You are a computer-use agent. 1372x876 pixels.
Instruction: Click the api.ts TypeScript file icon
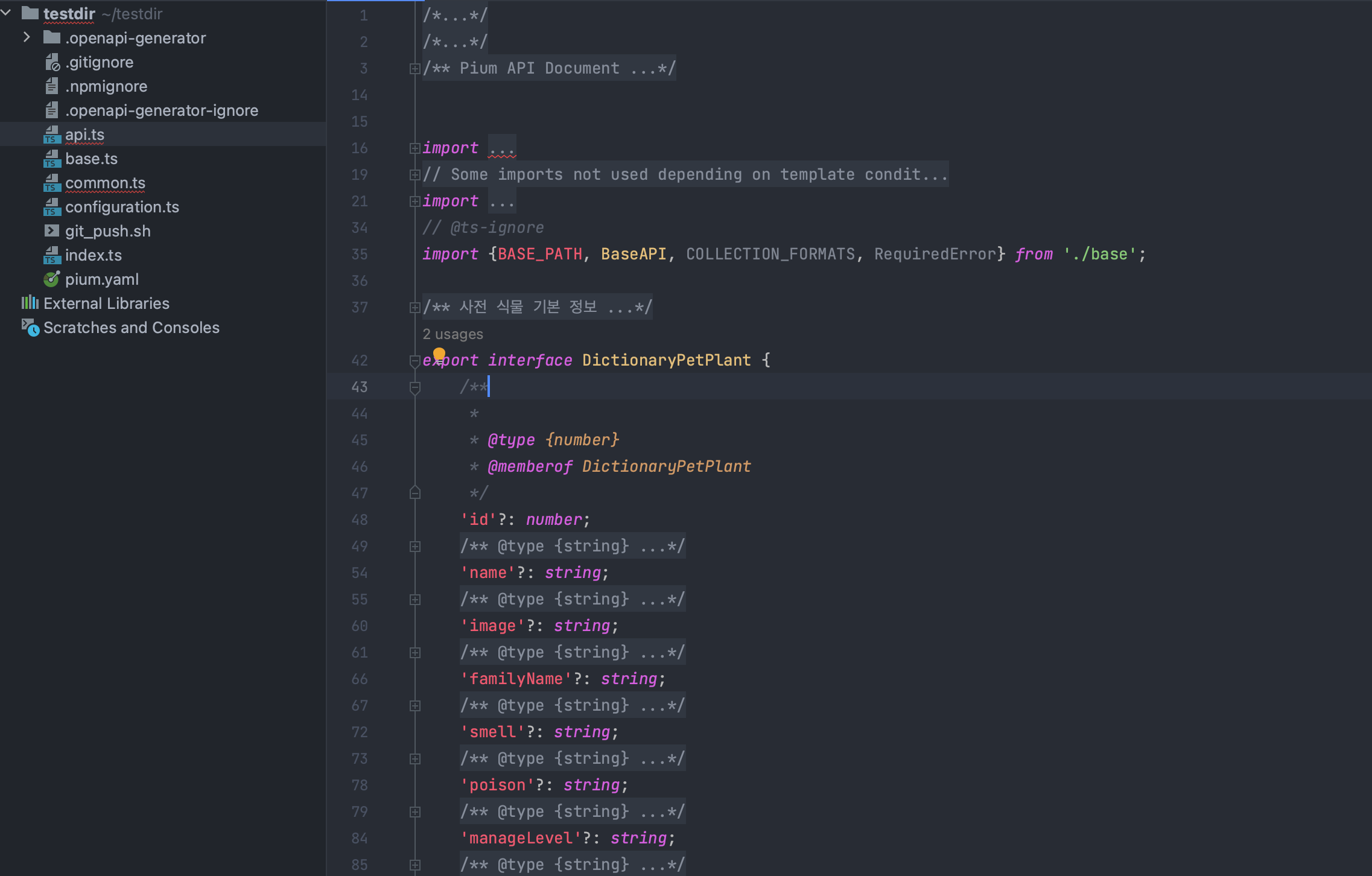click(52, 135)
